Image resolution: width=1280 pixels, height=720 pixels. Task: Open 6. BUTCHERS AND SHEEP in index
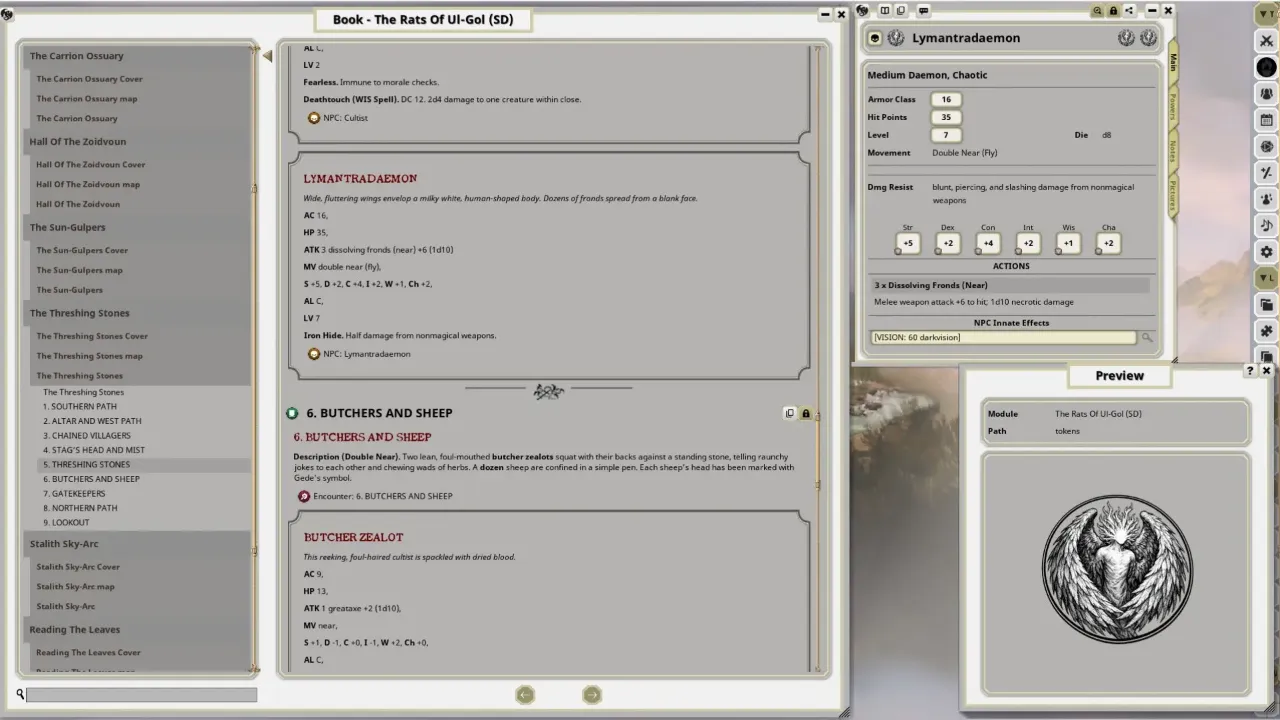click(91, 479)
